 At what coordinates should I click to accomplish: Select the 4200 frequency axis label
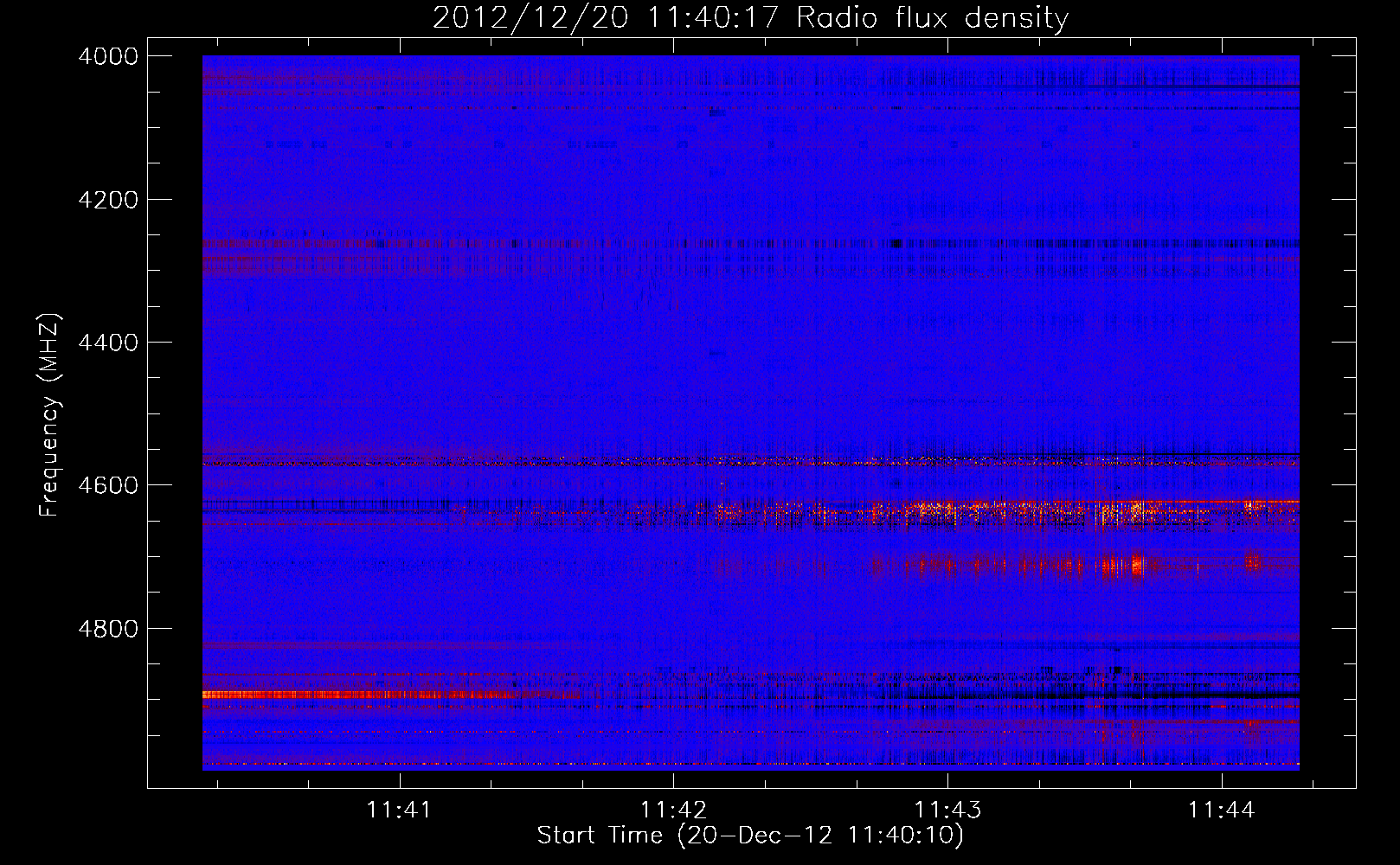tap(108, 200)
